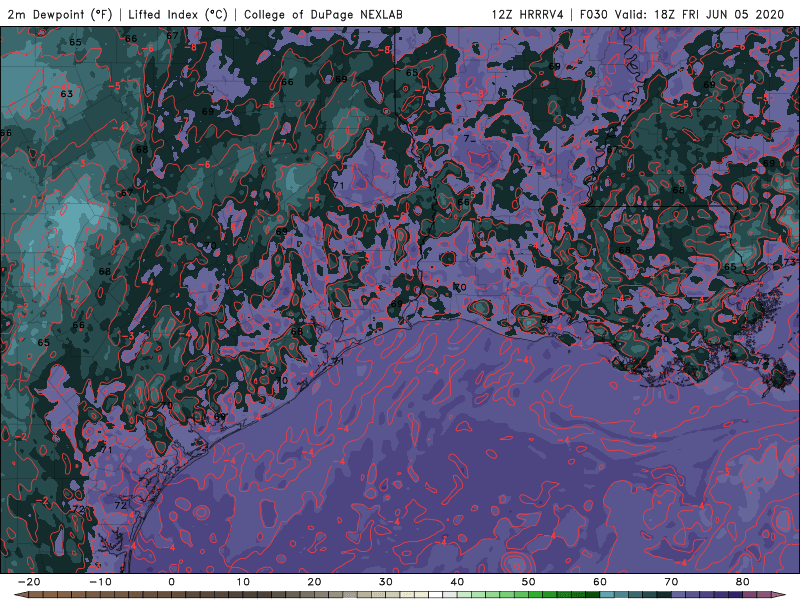This screenshot has width=800, height=600.
Task: Click the 80 label on the color scale
Action: pyautogui.click(x=743, y=582)
